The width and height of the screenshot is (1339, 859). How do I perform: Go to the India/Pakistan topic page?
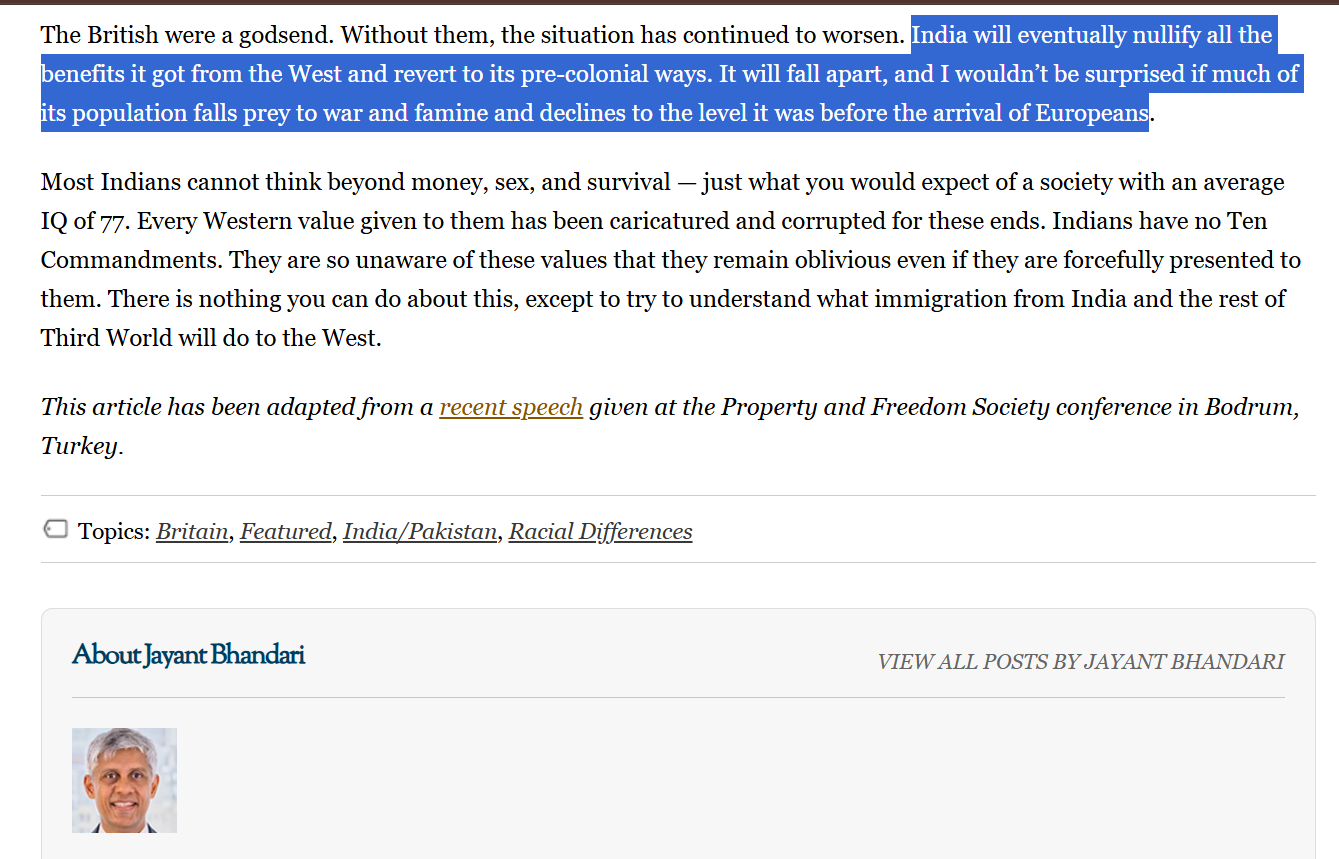click(x=419, y=531)
